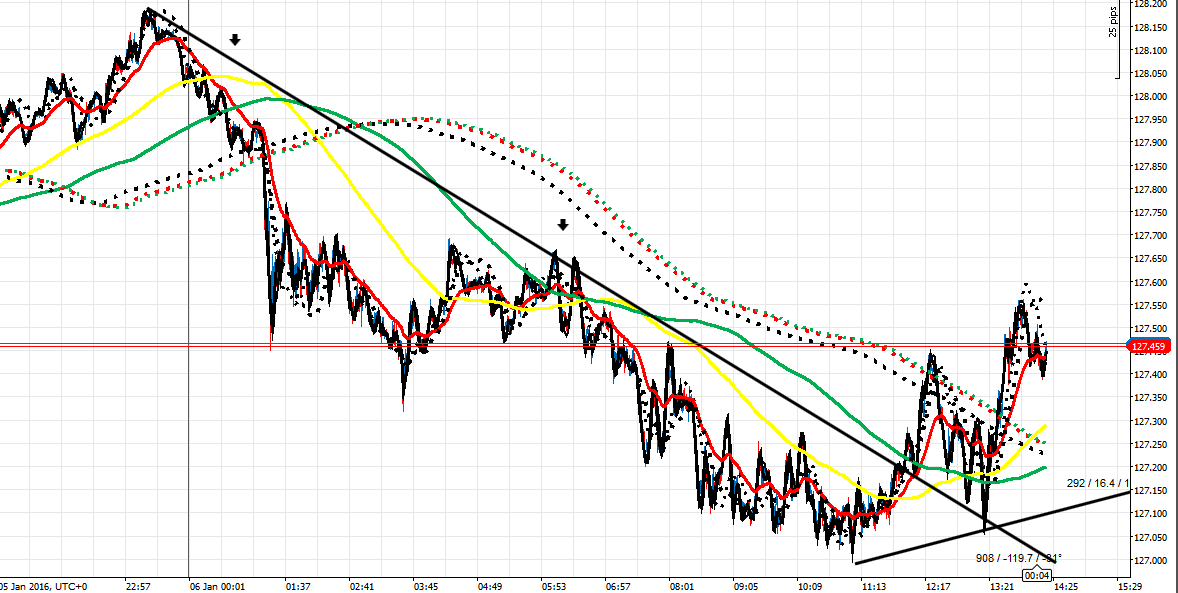Click the 128.000 price axis label

1151,97
